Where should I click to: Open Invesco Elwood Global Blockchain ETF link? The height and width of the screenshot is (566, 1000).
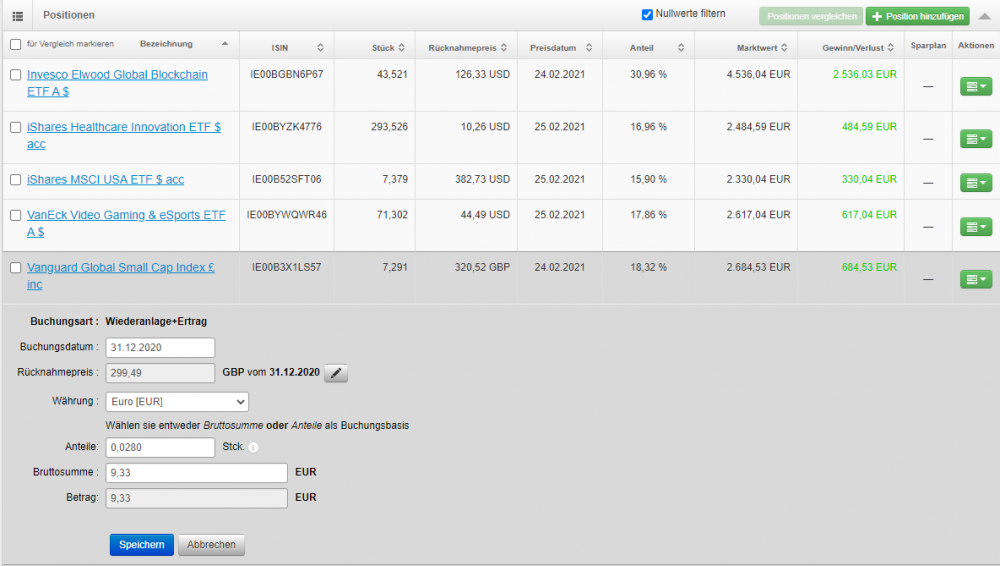(x=117, y=83)
